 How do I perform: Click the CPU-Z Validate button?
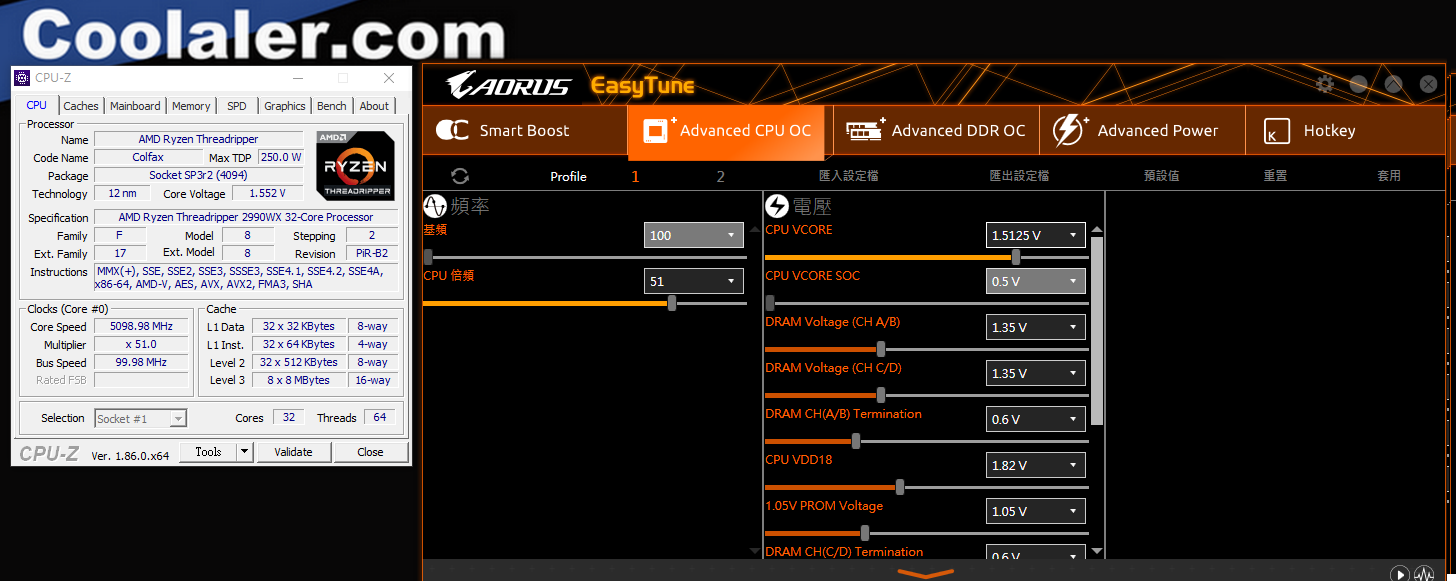293,452
